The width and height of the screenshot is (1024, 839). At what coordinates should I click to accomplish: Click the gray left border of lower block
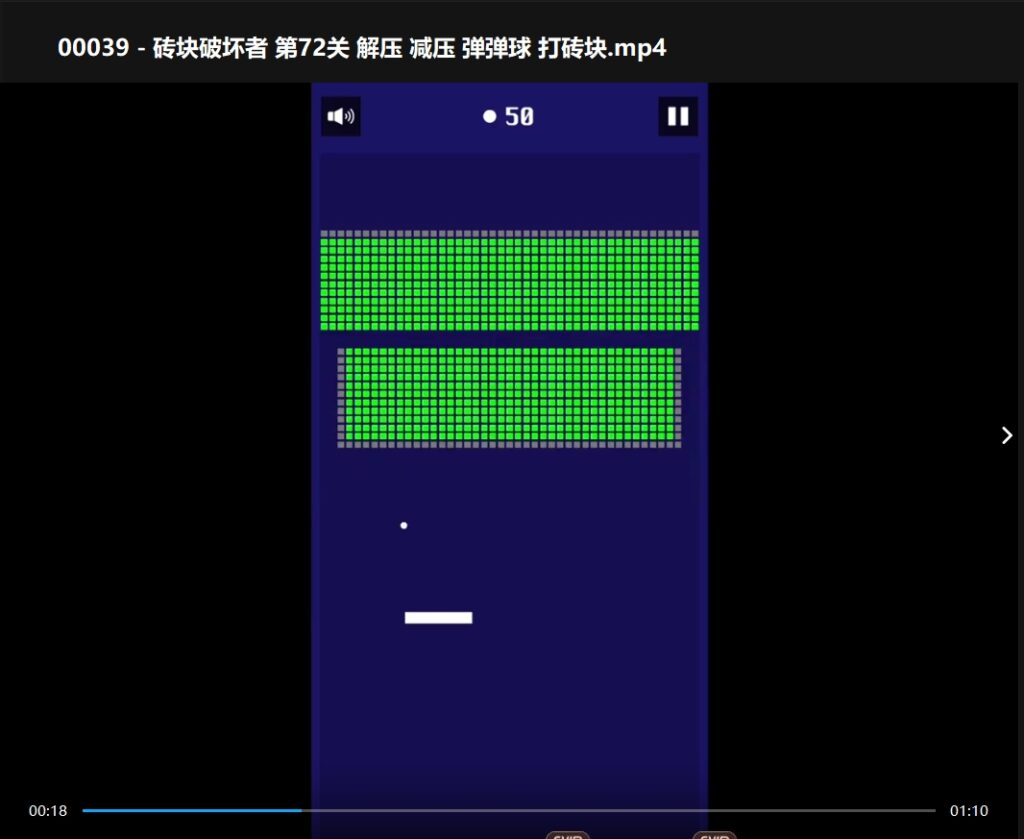pos(341,397)
